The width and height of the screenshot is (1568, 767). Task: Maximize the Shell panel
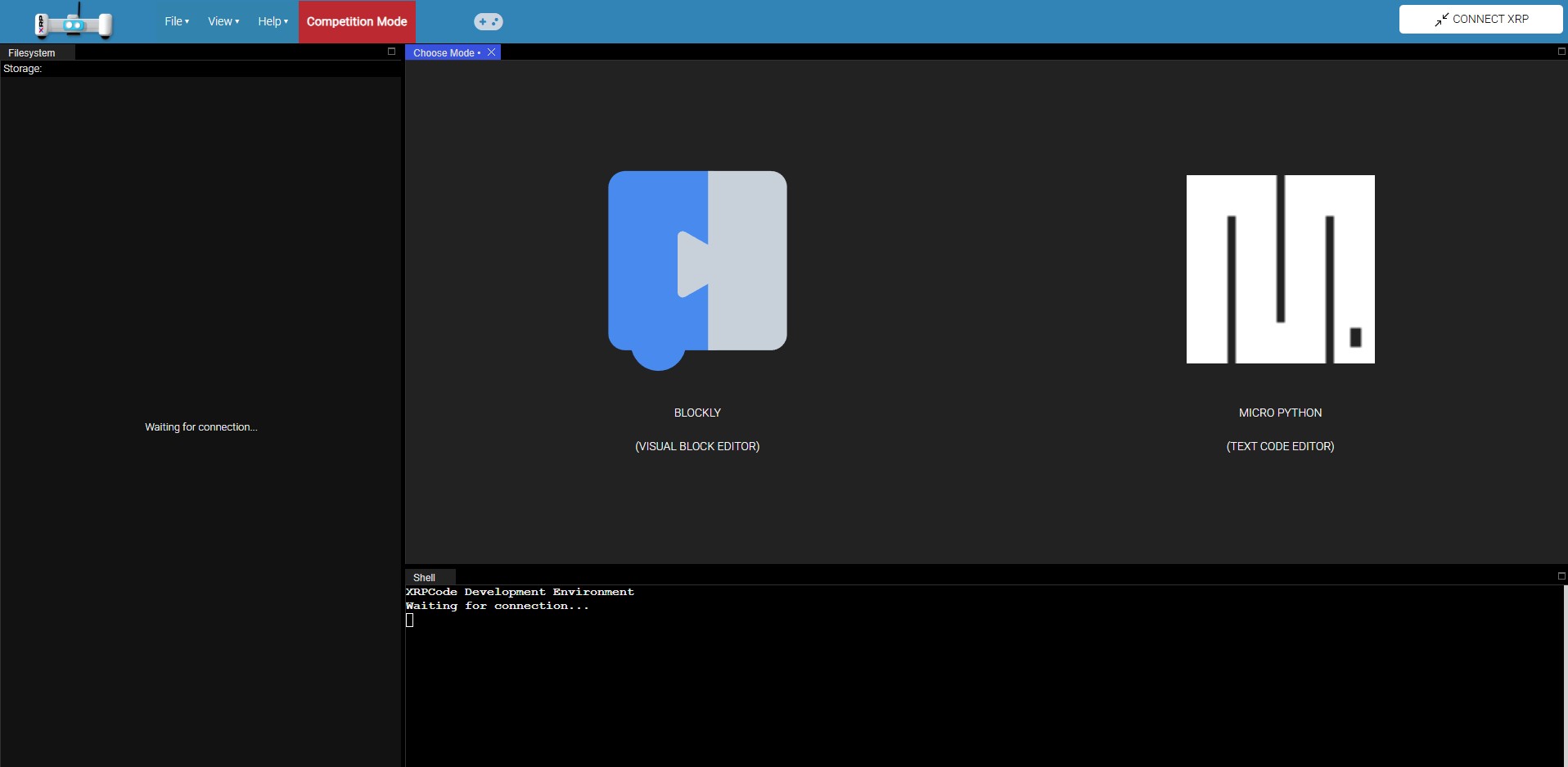click(x=1561, y=576)
